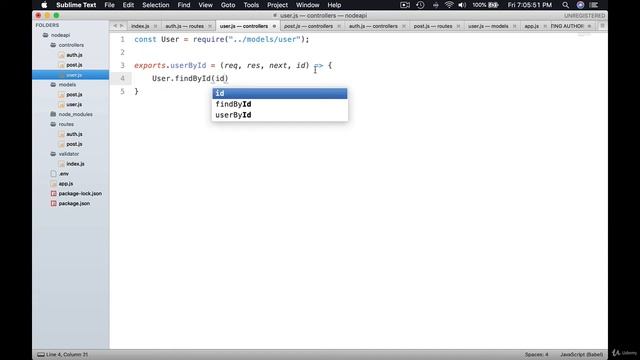Screen dimensions: 640x360
Task: Open the .env file
Action: pos(64,174)
